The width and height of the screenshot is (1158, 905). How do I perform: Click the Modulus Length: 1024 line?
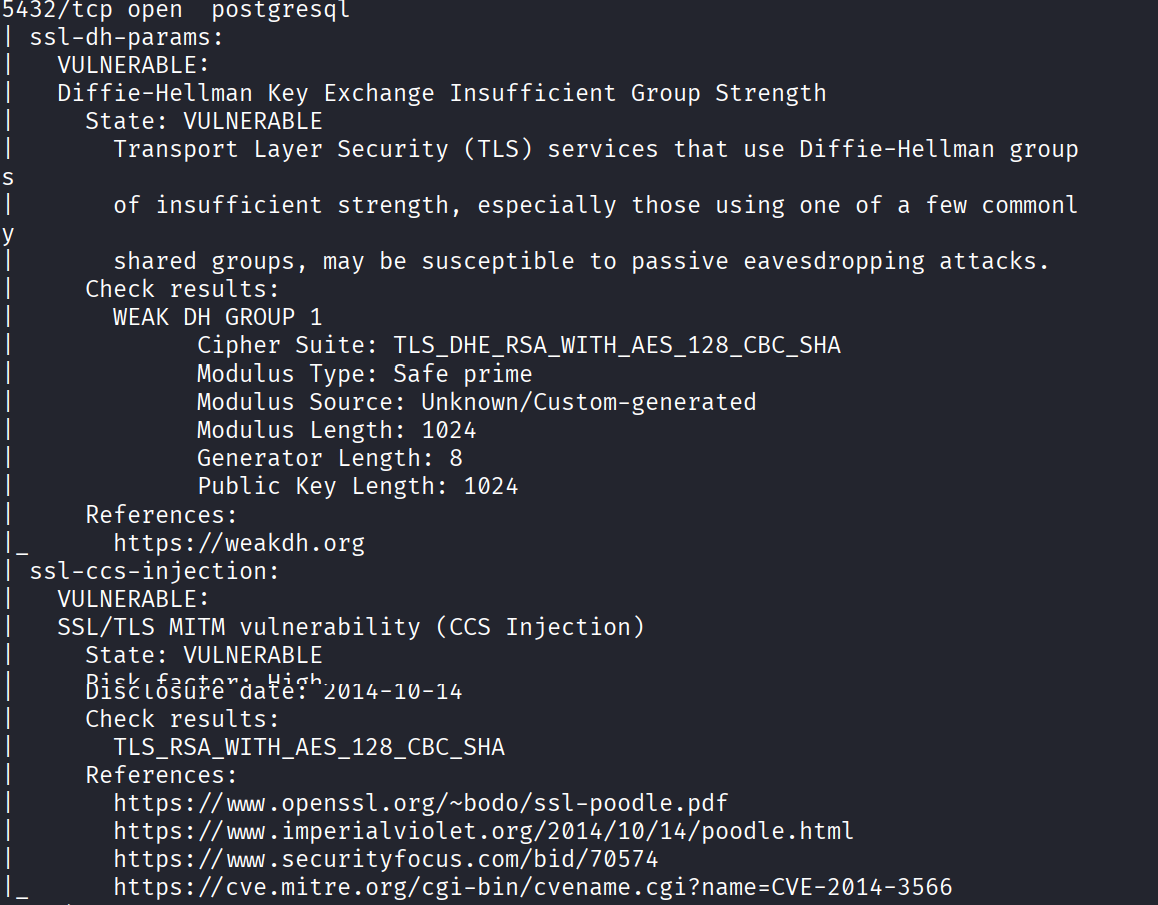tap(336, 430)
